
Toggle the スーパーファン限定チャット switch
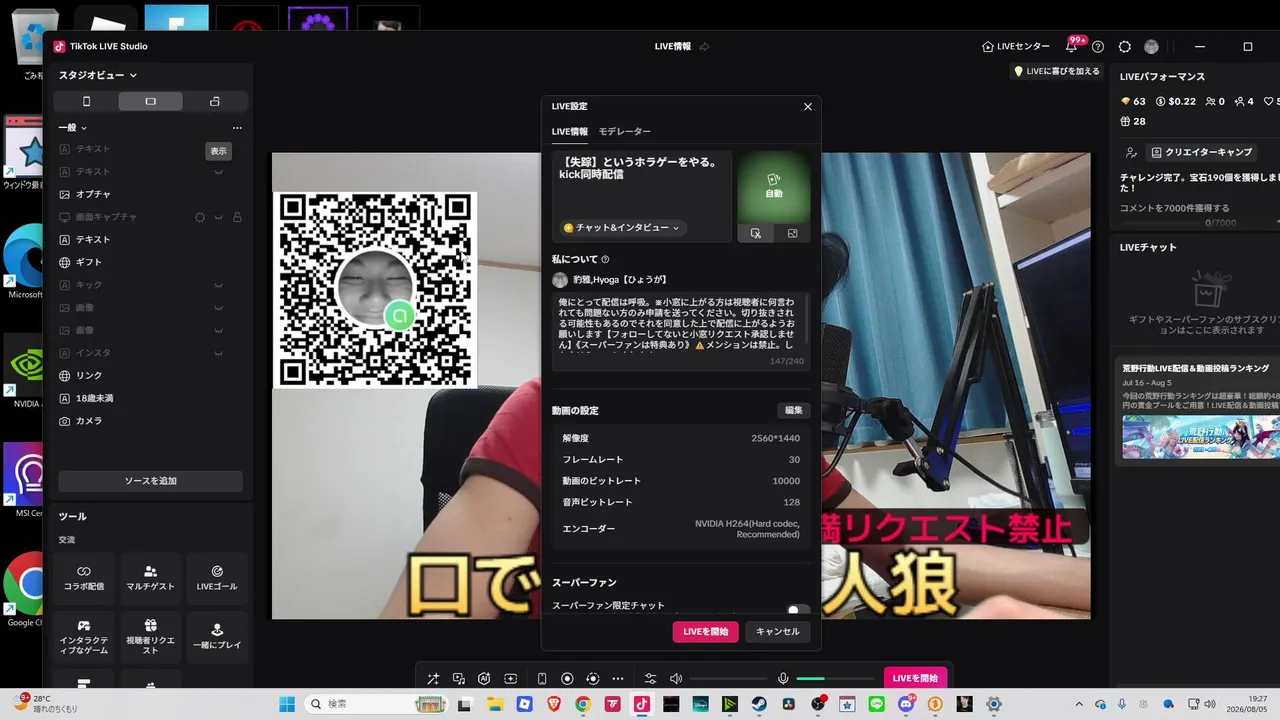coord(797,610)
